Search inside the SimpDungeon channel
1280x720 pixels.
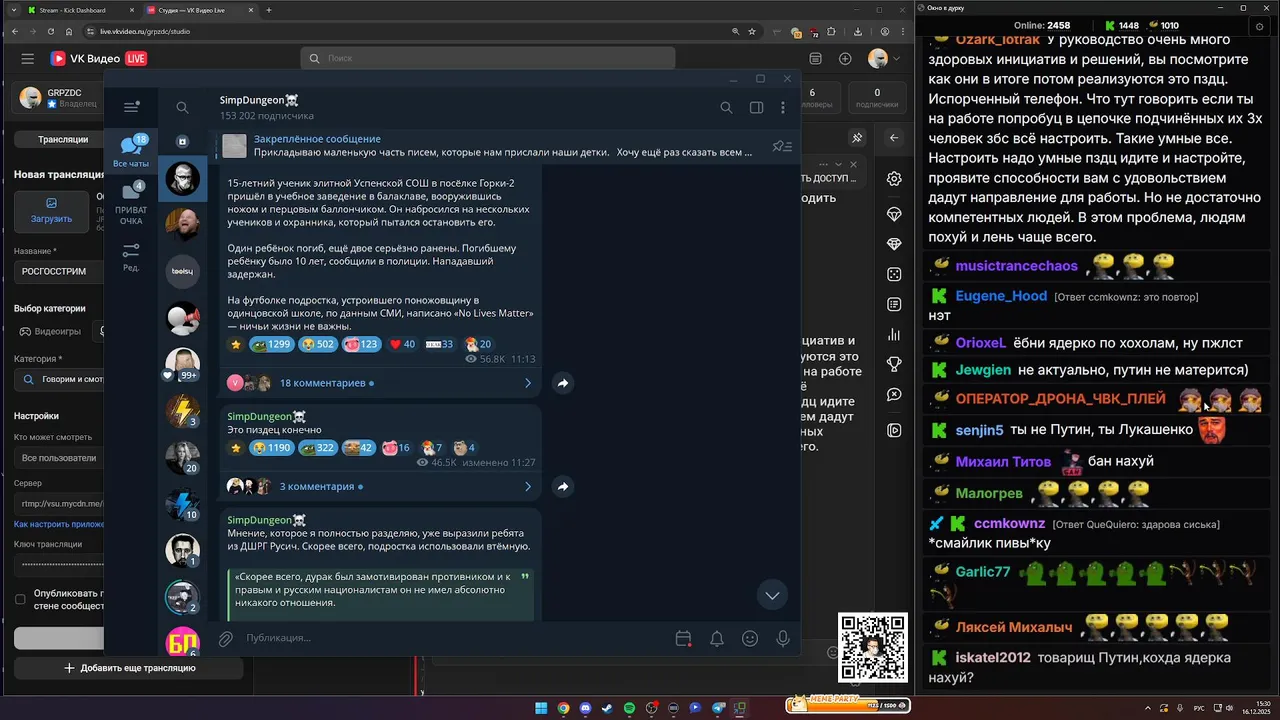click(726, 107)
